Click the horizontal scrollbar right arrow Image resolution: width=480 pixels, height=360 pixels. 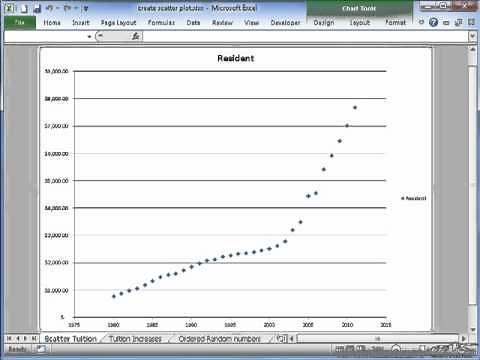(x=463, y=339)
